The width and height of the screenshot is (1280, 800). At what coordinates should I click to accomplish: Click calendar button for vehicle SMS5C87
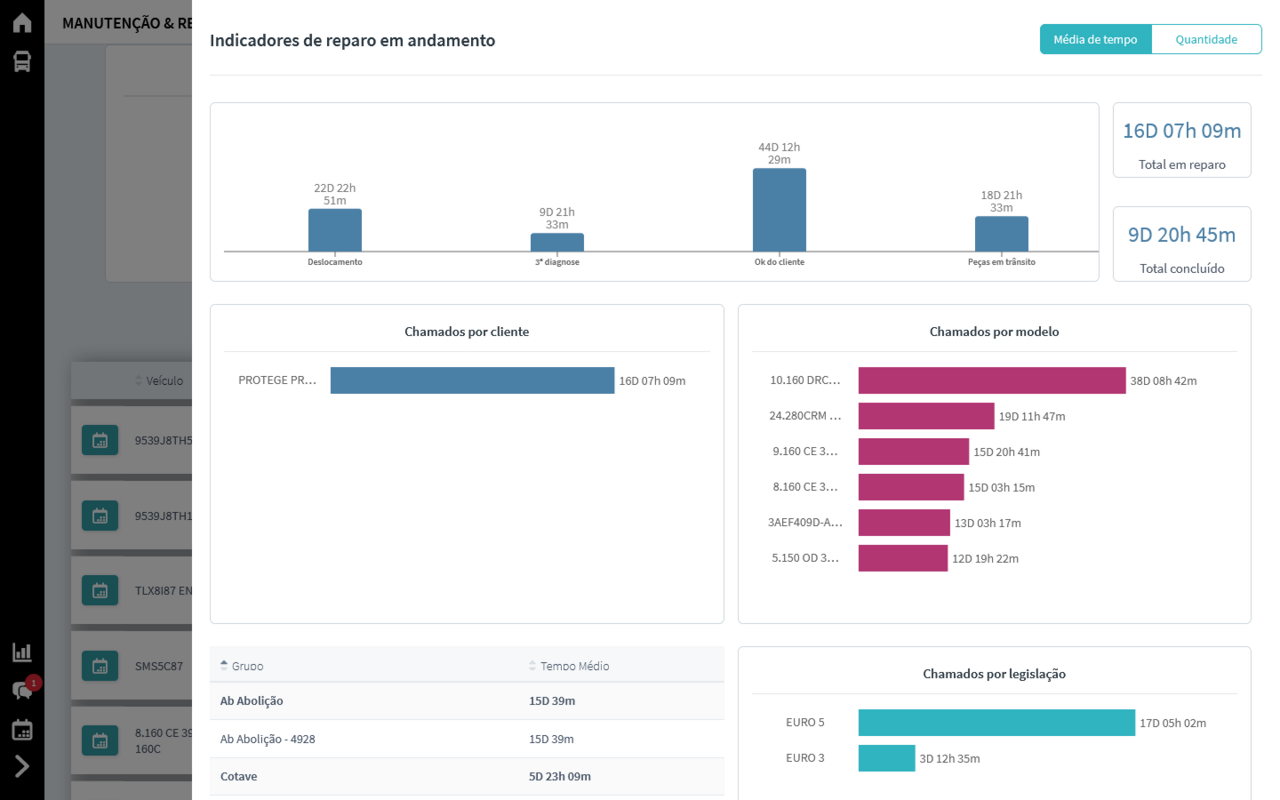[x=100, y=666]
